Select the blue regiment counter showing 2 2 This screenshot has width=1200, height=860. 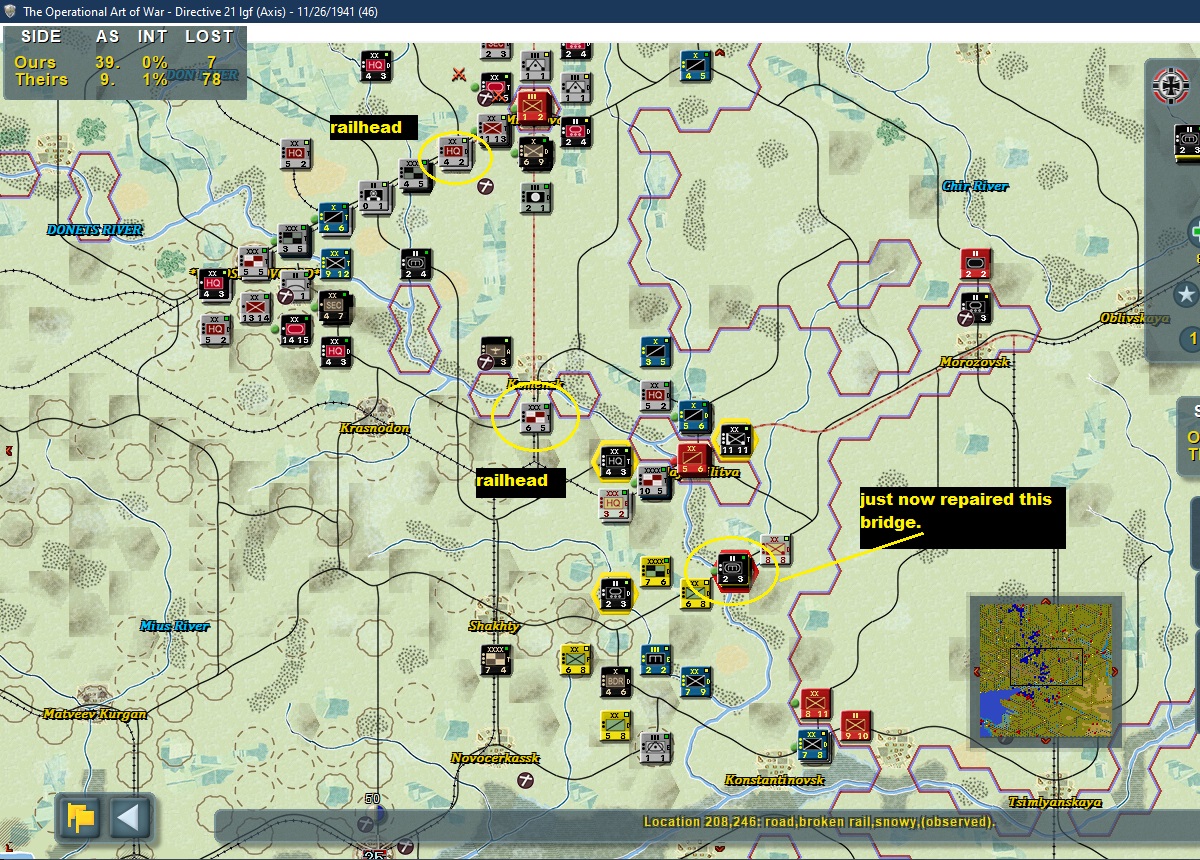coord(655,659)
